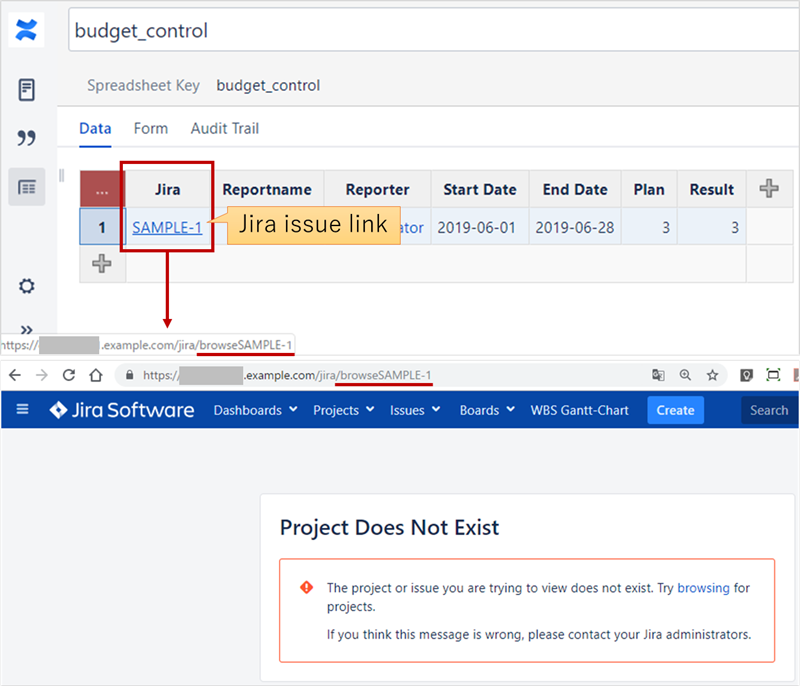Click the 2019-06-01 start date cell

(480, 227)
